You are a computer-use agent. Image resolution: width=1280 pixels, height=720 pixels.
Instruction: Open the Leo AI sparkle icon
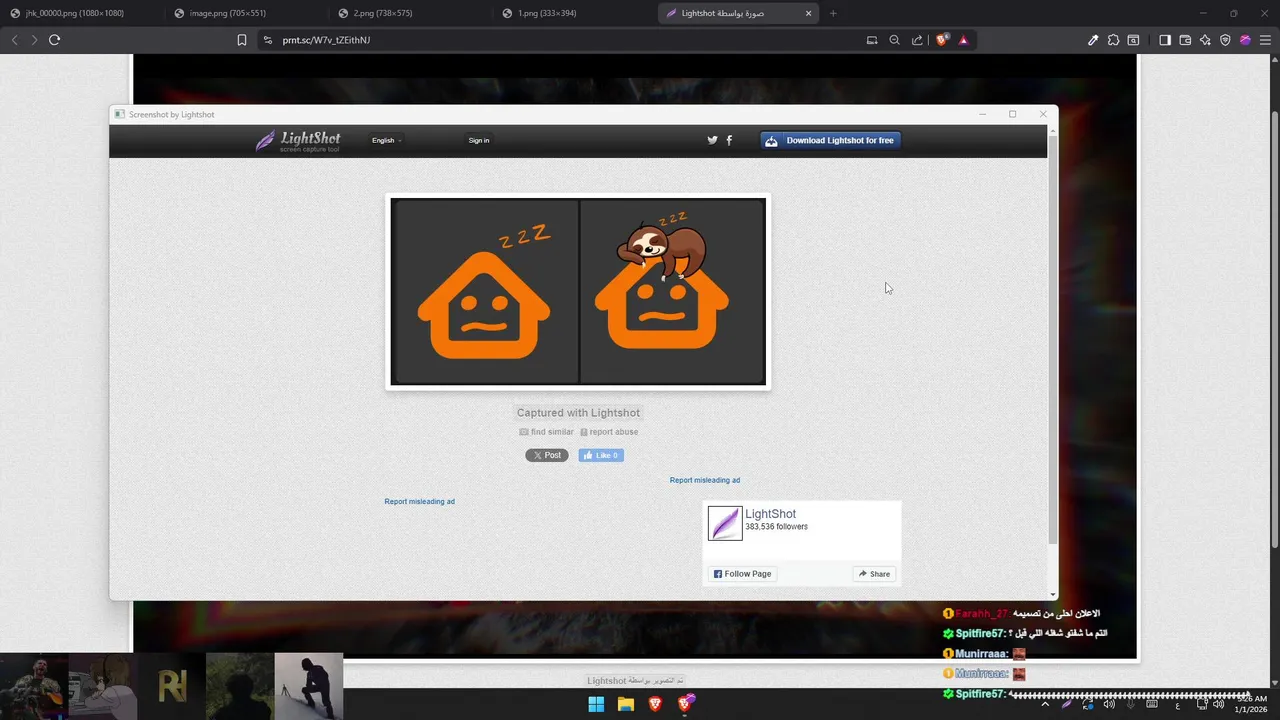pyautogui.click(x=1205, y=40)
